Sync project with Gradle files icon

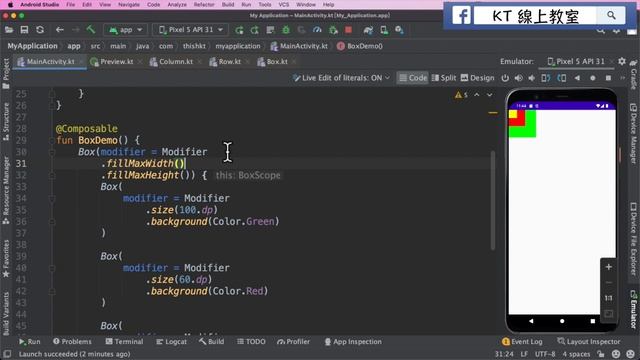(x=368, y=30)
